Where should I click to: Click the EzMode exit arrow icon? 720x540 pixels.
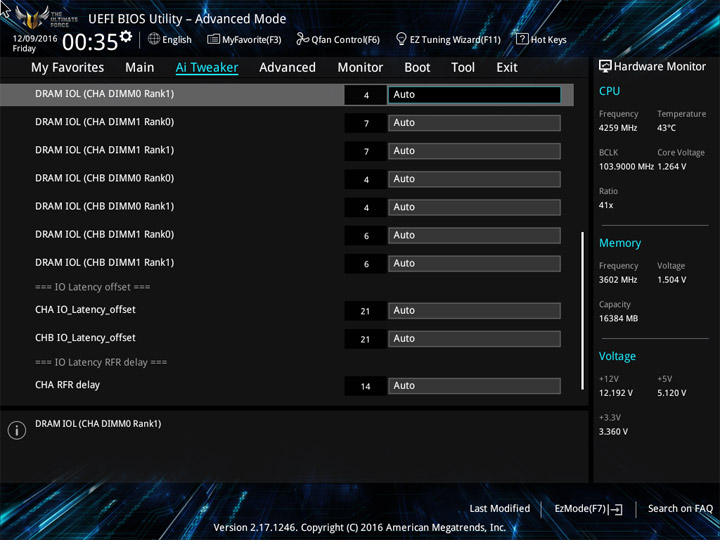pyautogui.click(x=616, y=509)
